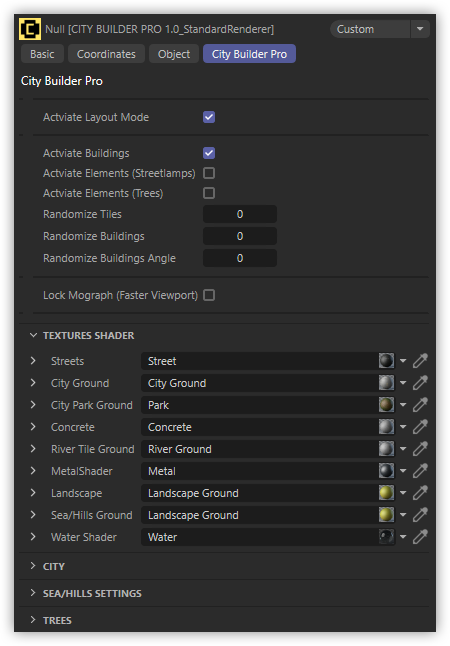Expand the CITY section
The width and height of the screenshot is (450, 646).
point(33,566)
